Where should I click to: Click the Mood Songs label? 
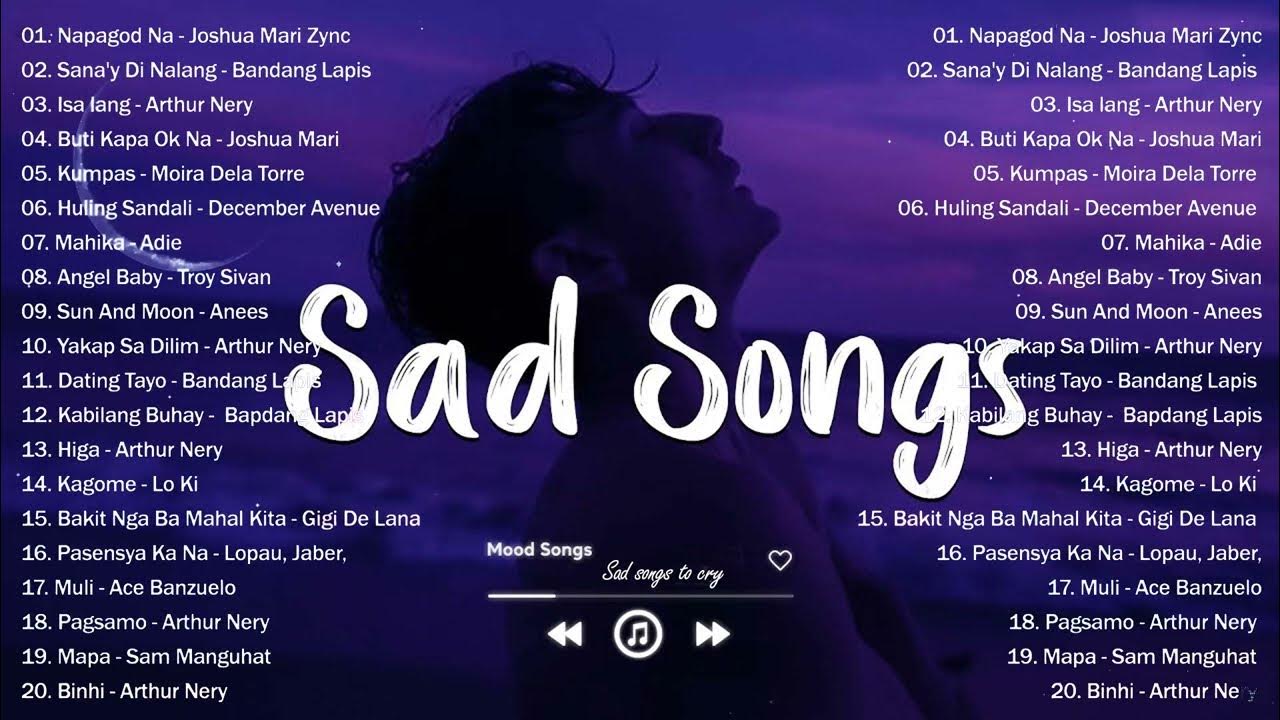pyautogui.click(x=539, y=550)
